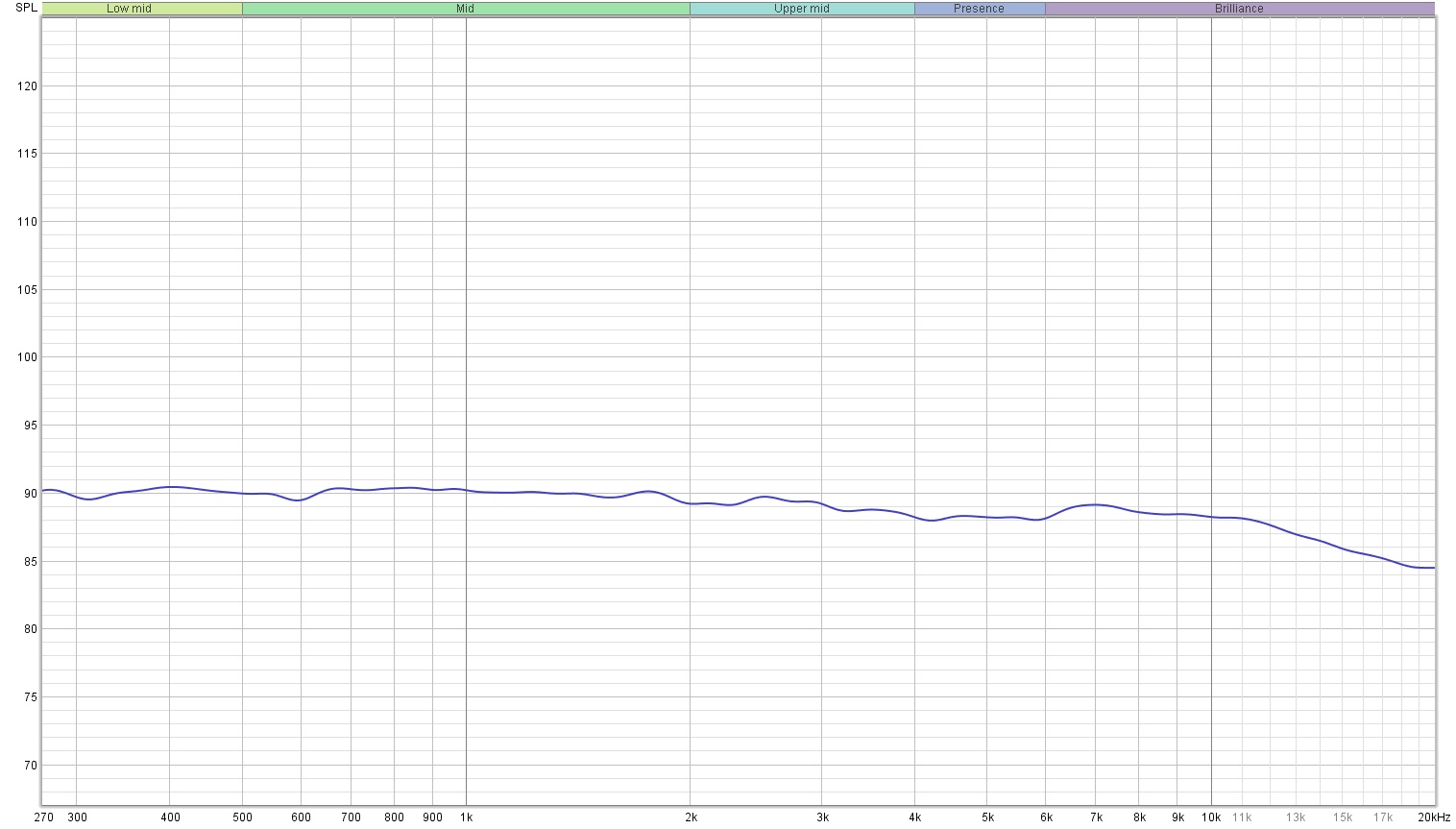This screenshot has height=829, width=1456.
Task: Click the 85 dB axis value
Action: click(x=30, y=562)
